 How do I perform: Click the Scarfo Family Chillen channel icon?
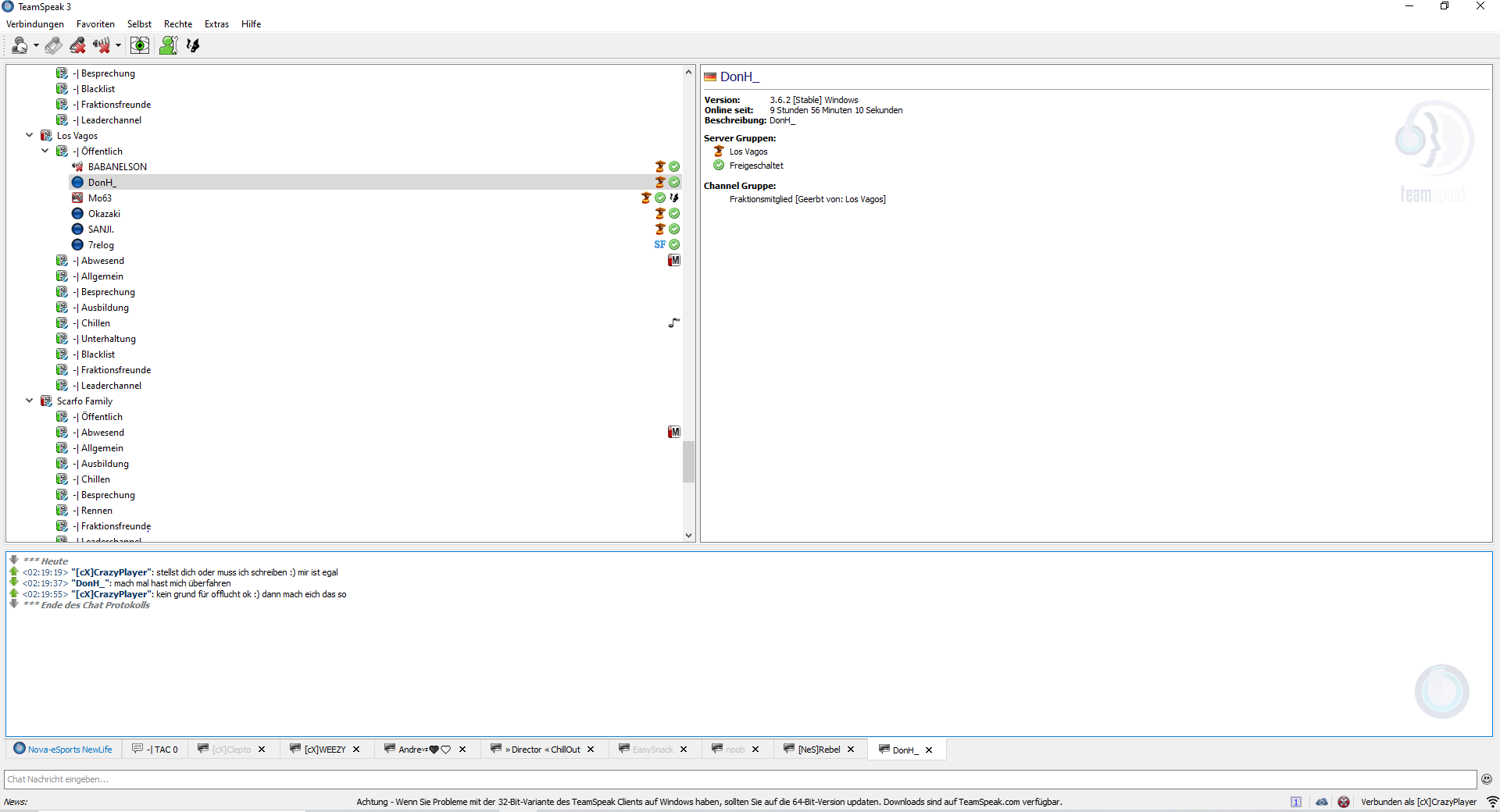[x=62, y=479]
